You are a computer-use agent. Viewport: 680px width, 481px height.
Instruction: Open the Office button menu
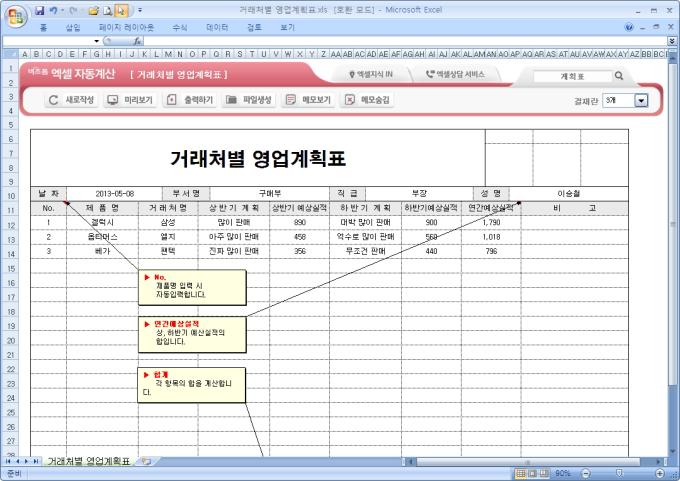pyautogui.click(x=16, y=16)
